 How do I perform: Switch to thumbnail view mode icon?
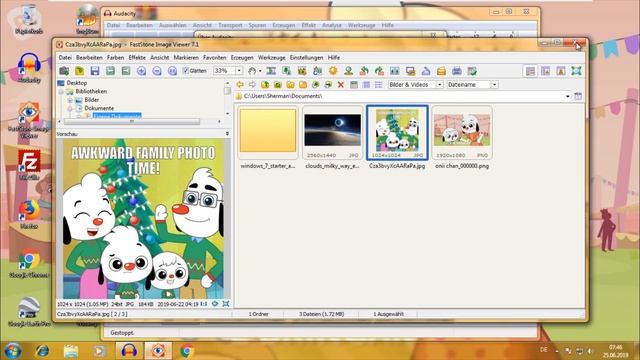(x=354, y=84)
